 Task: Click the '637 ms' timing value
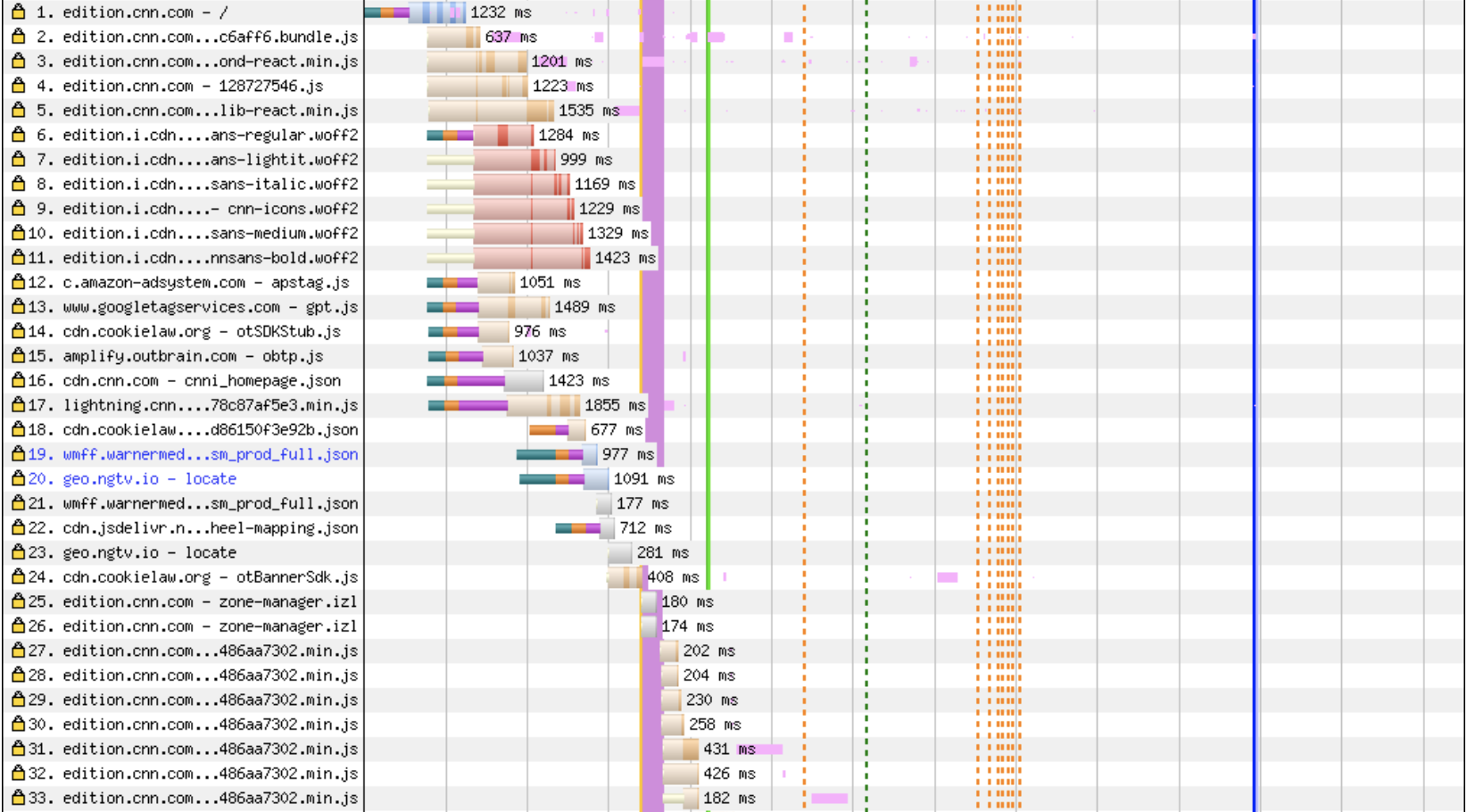[x=511, y=37]
